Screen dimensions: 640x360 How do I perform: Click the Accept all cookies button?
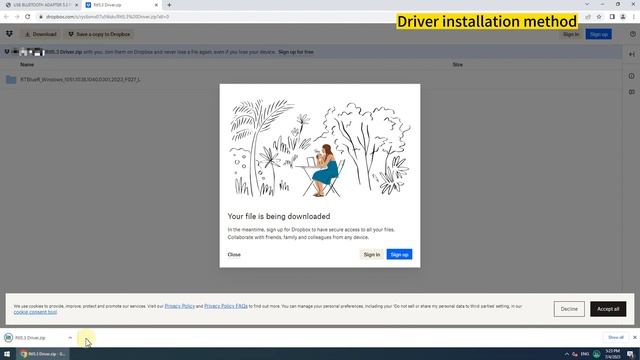[x=608, y=309]
